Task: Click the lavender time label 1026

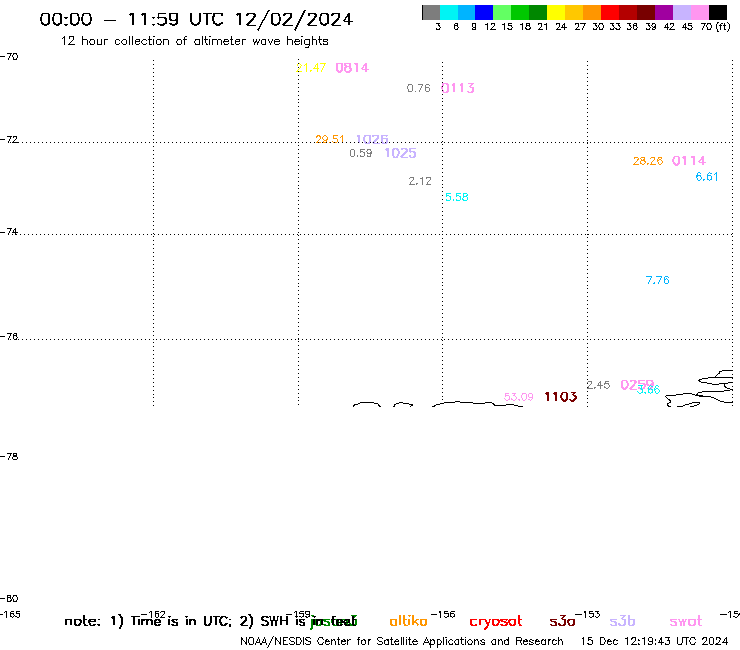Action: click(372, 139)
